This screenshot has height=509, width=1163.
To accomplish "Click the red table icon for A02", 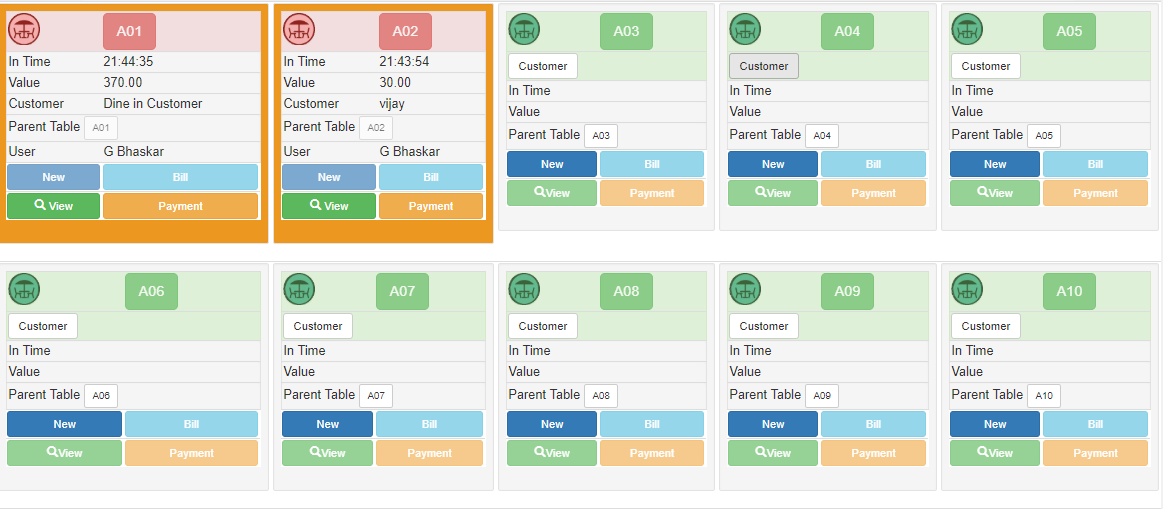I will [299, 30].
